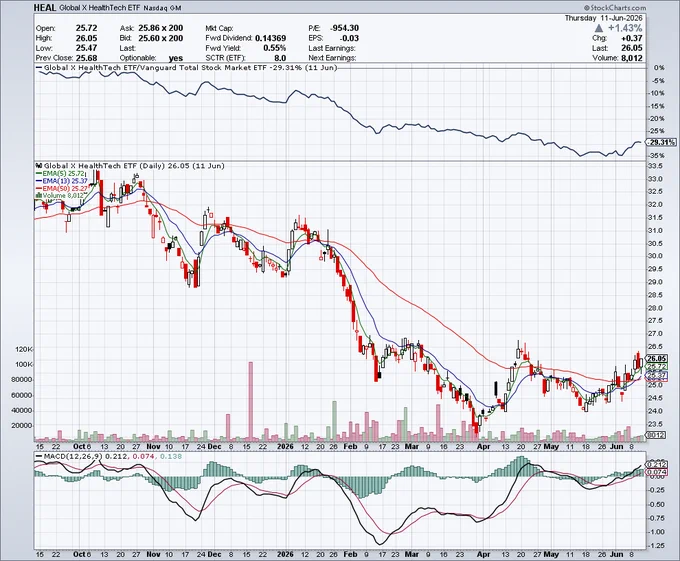Image resolution: width=680 pixels, height=561 pixels.
Task: Click the Next Earnings label
Action: coord(332,58)
